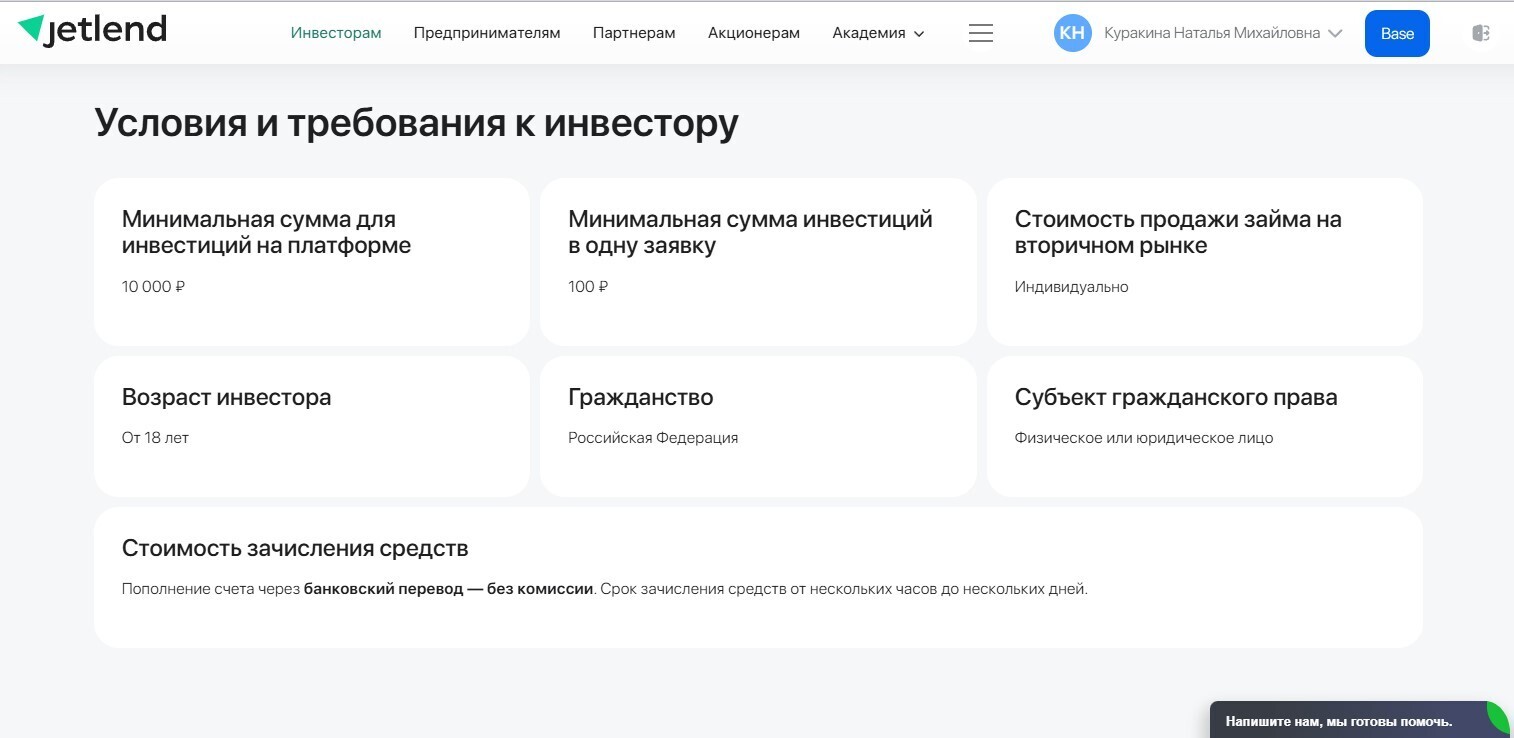
Task: Select the 'Возраст инвестора' card
Action: [311, 426]
